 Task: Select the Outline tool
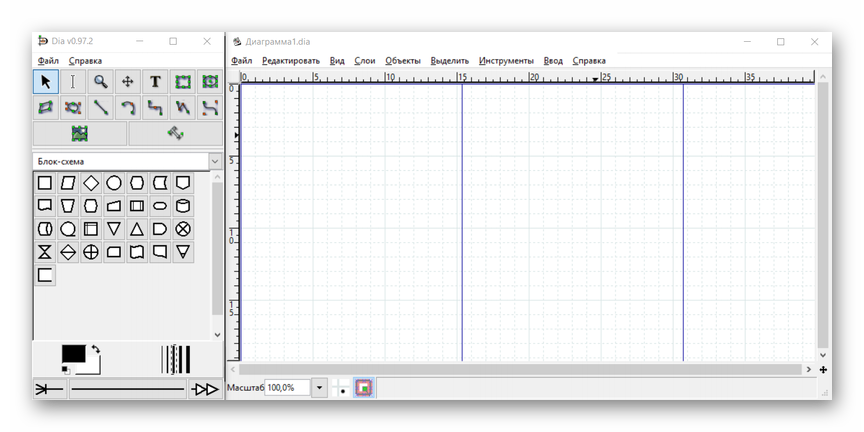[176, 133]
